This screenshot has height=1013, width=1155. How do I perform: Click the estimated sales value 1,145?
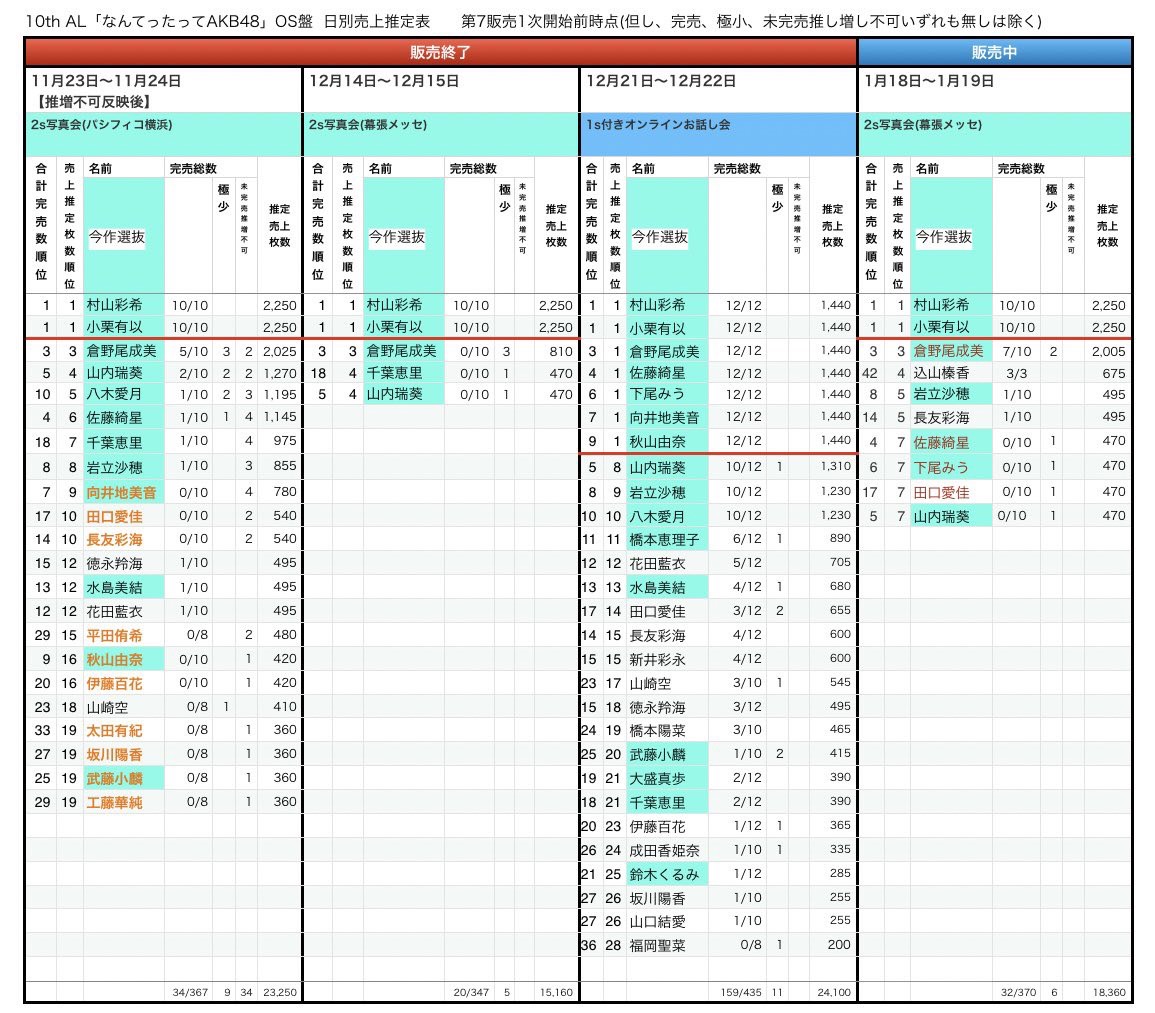point(280,417)
